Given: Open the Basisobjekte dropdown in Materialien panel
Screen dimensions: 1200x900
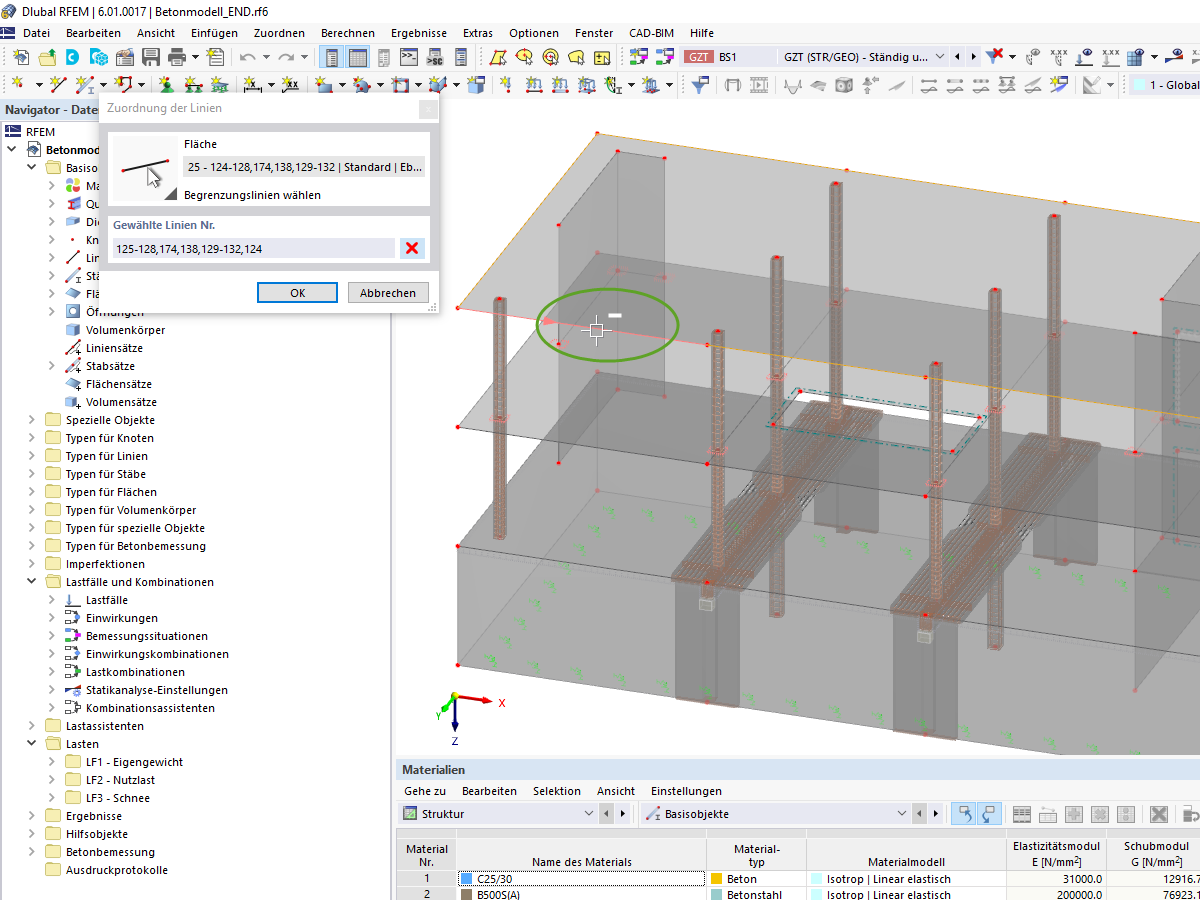Looking at the screenshot, I should pyautogui.click(x=902, y=813).
